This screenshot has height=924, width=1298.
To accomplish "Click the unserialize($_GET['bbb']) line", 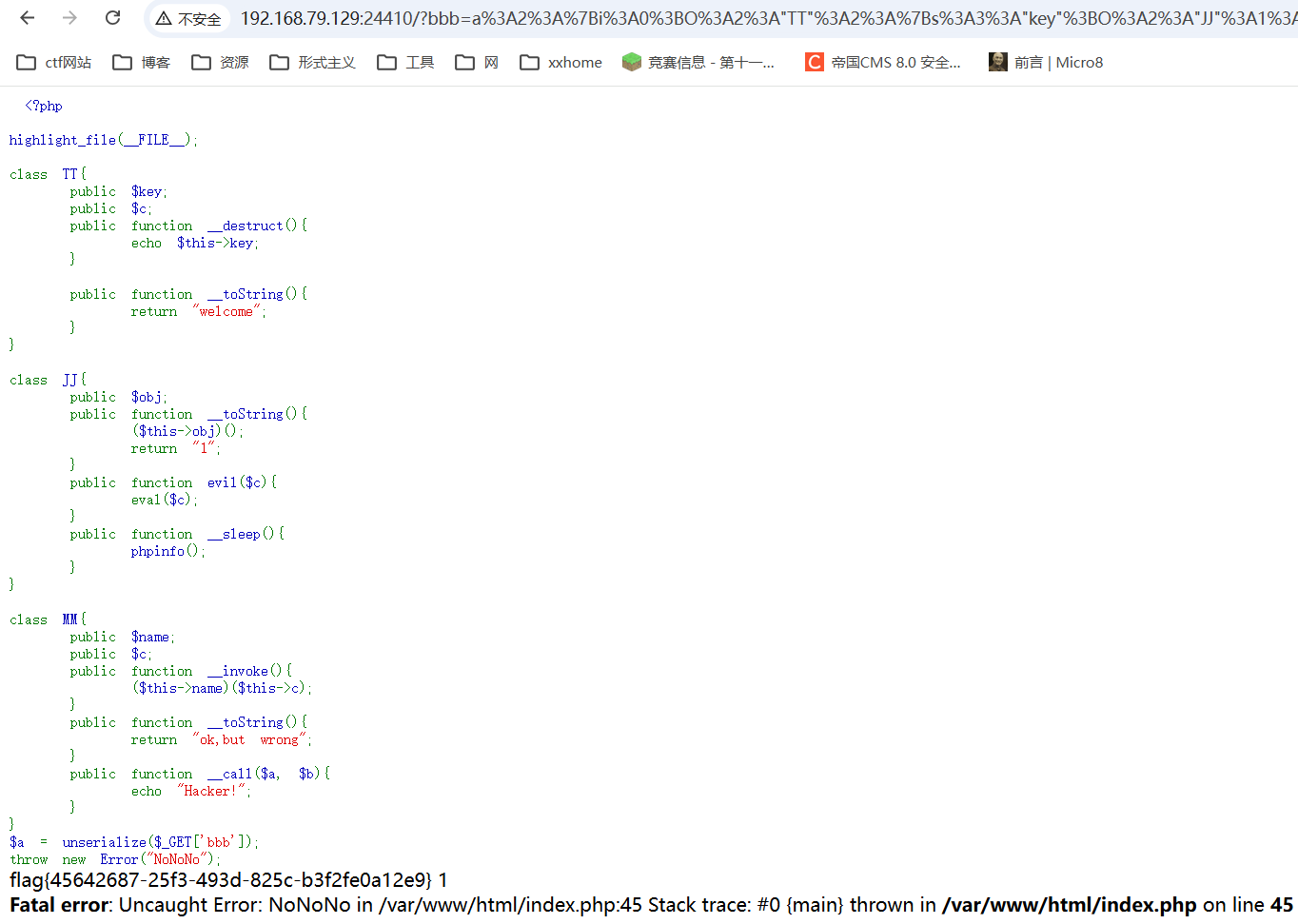I will click(x=134, y=842).
